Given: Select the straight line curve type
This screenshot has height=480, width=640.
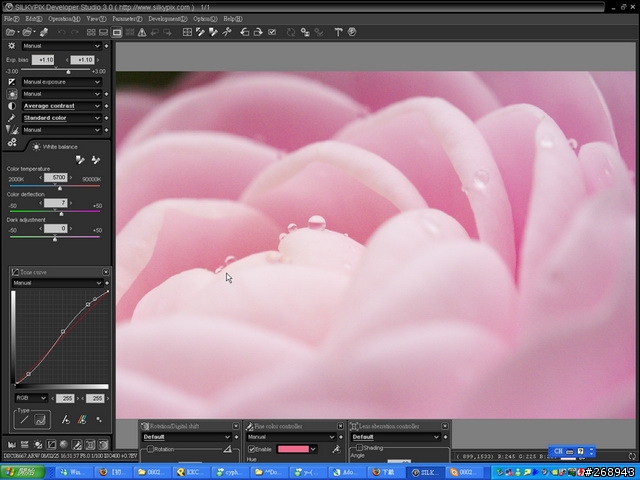Looking at the screenshot, I should 24,420.
